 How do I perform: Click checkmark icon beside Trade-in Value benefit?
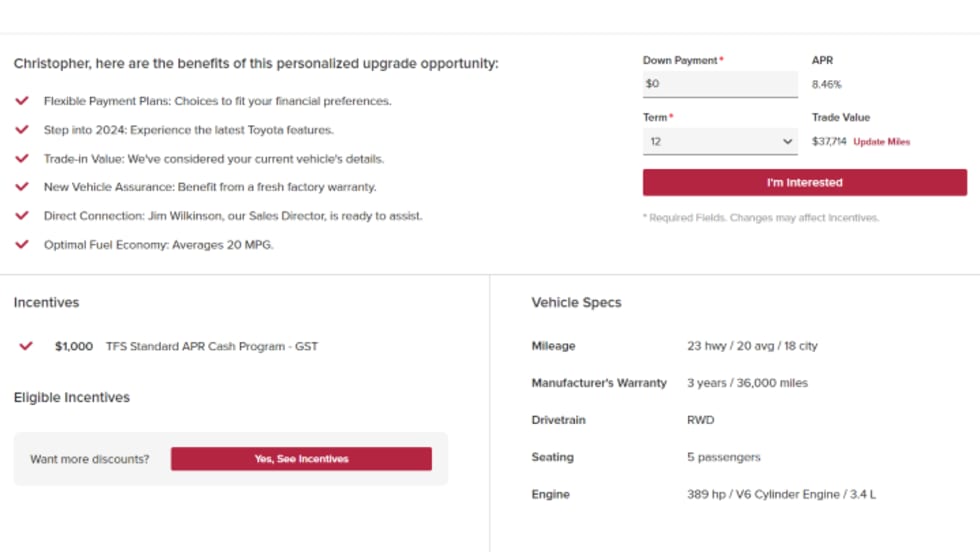pos(22,158)
